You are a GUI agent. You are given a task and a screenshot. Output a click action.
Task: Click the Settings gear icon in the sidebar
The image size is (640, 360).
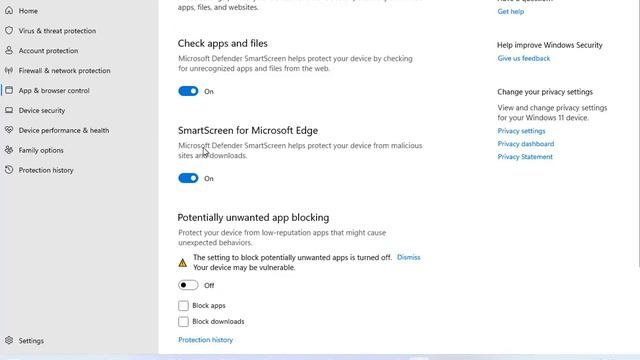(9, 340)
